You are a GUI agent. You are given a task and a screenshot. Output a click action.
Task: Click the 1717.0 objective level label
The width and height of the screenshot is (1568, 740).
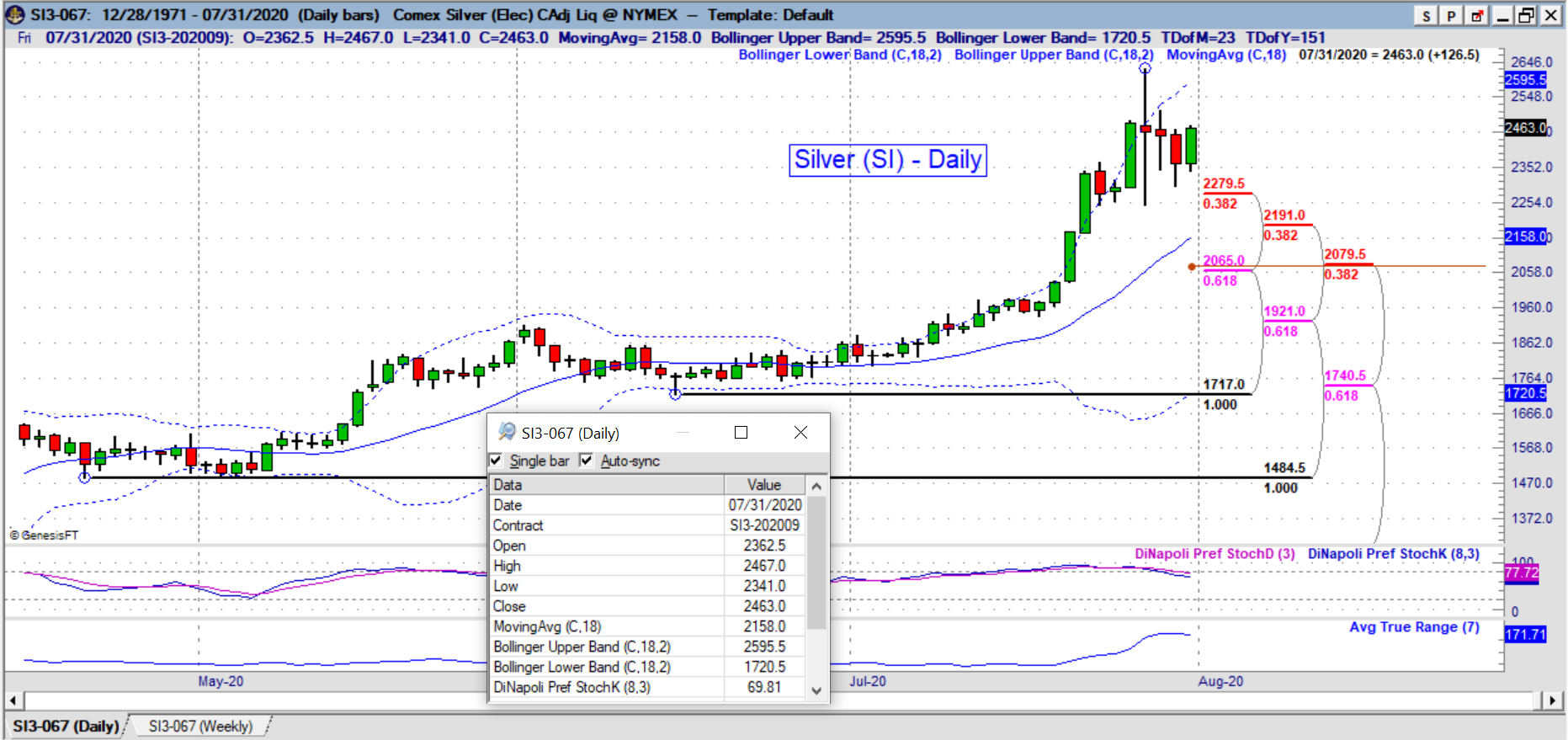(x=1223, y=385)
